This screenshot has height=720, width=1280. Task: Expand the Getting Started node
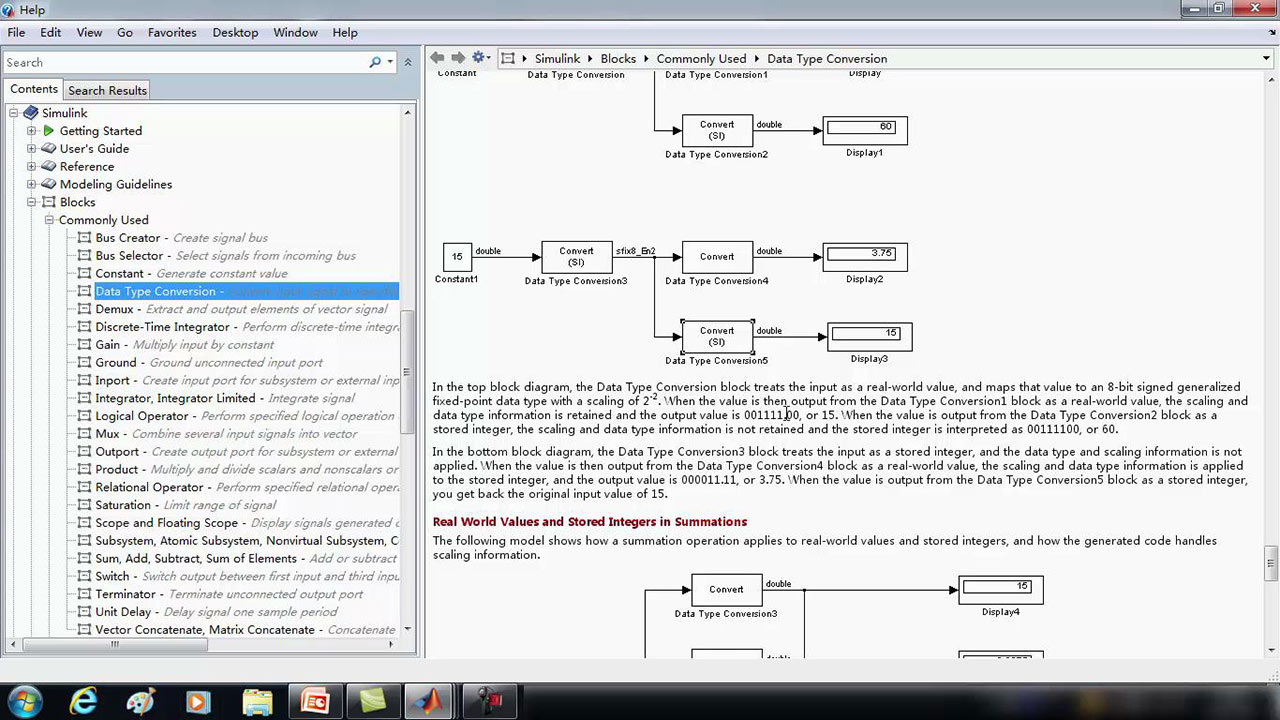click(31, 131)
